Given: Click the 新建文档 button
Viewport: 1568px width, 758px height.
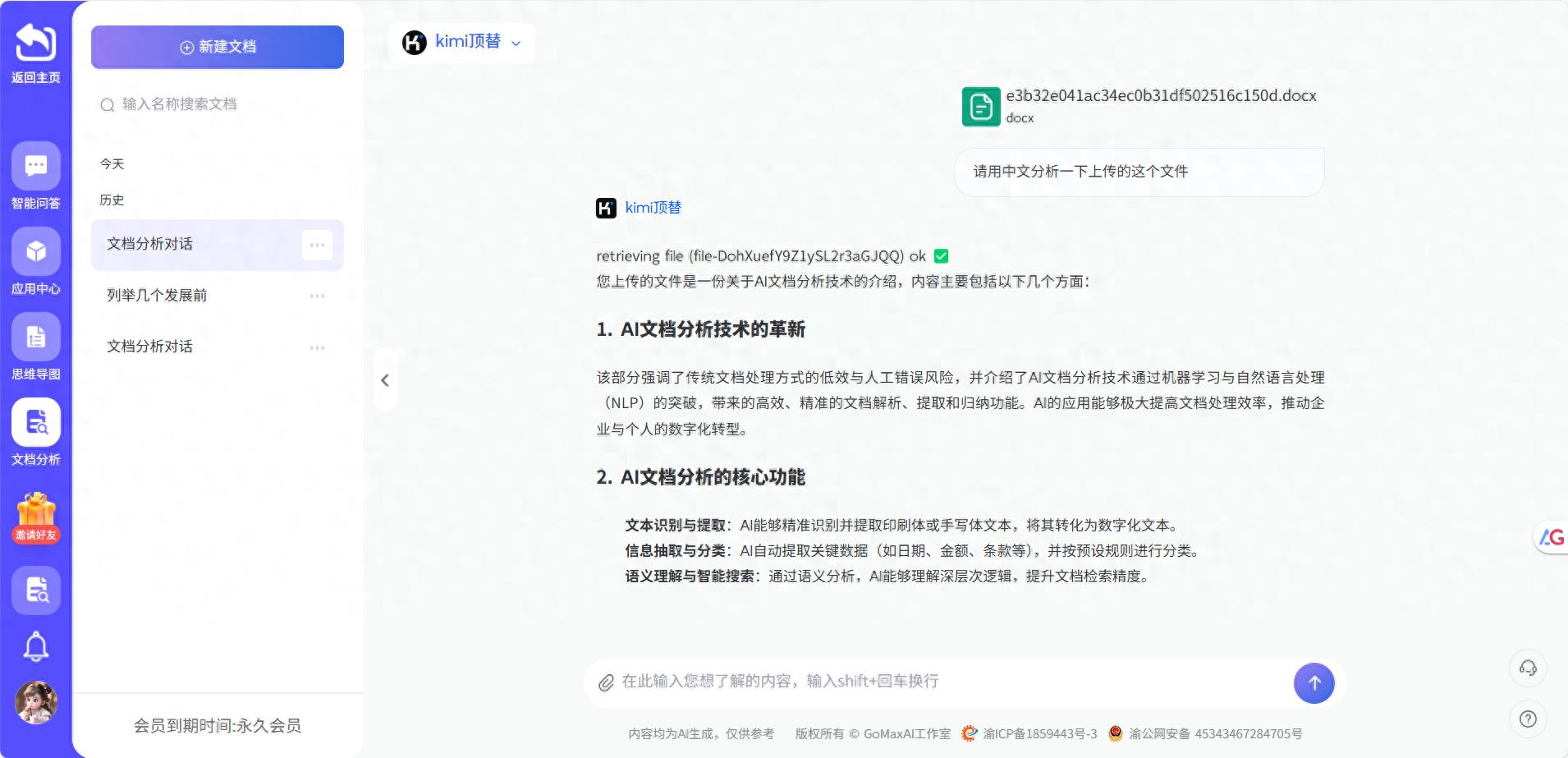Looking at the screenshot, I should 218,47.
